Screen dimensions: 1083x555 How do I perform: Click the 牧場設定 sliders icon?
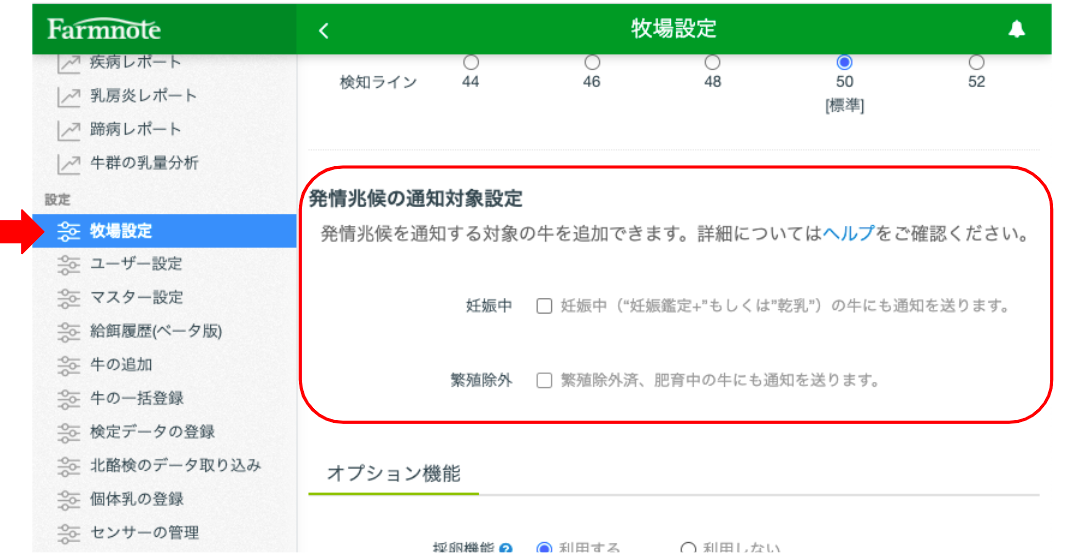(68, 231)
